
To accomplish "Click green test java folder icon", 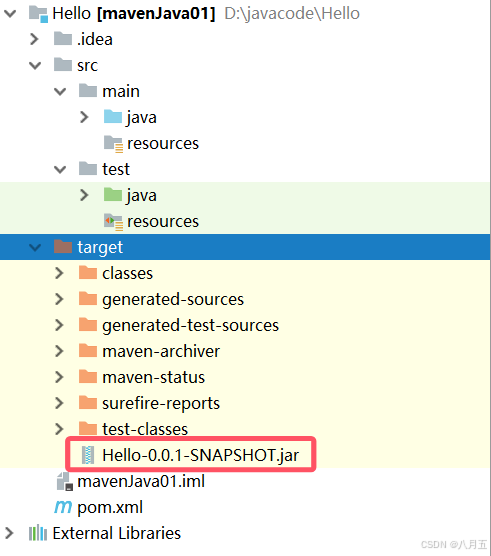I will 113,195.
